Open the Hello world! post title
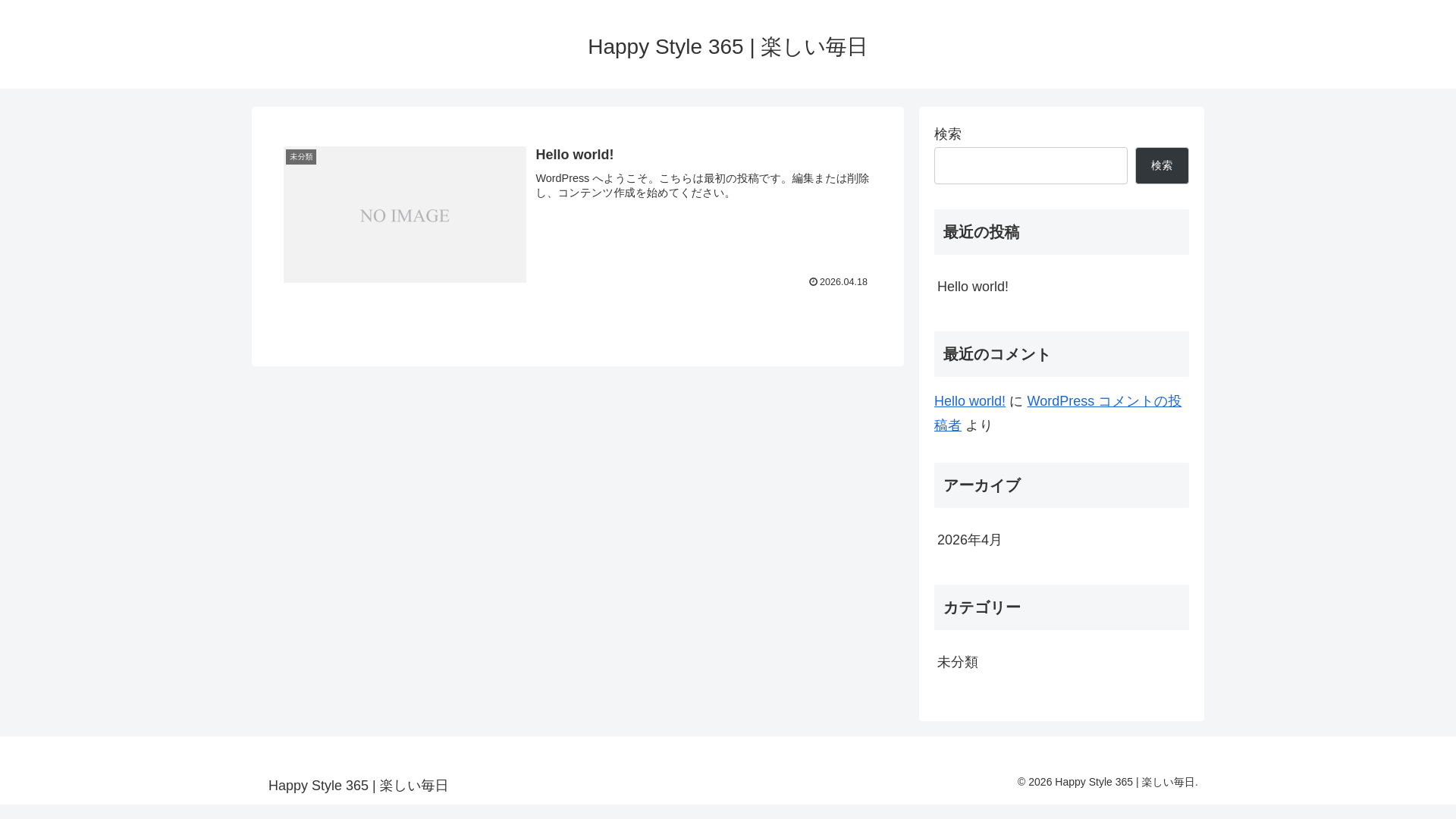This screenshot has width=1456, height=819. (x=574, y=155)
